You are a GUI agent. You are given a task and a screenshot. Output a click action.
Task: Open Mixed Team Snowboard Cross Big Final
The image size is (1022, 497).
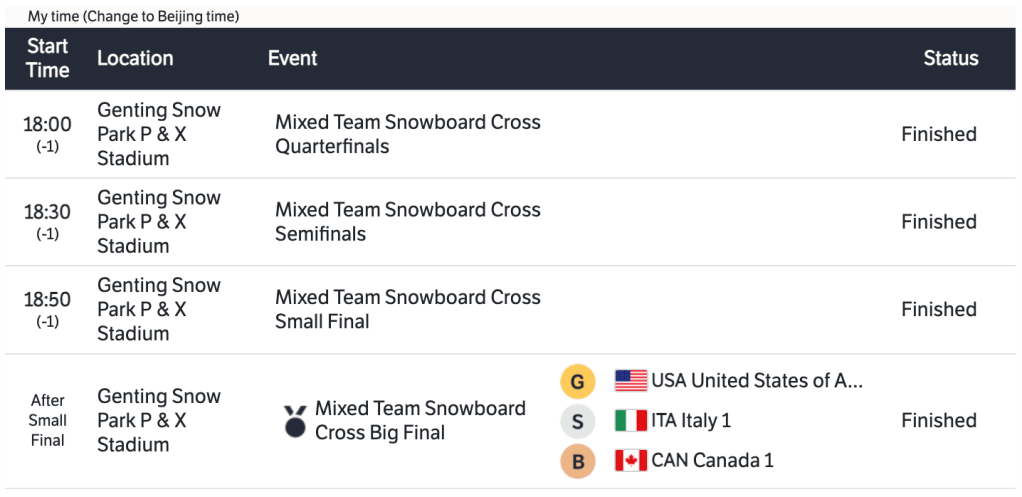[420, 421]
